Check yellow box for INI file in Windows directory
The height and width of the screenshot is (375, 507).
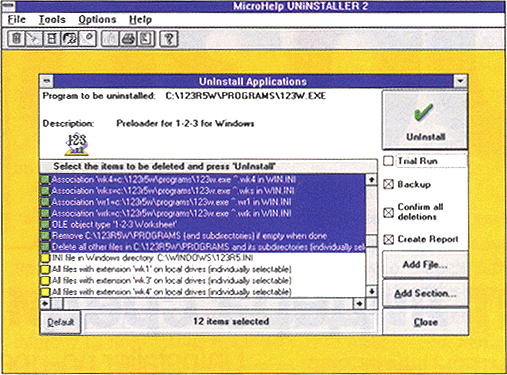(45, 258)
